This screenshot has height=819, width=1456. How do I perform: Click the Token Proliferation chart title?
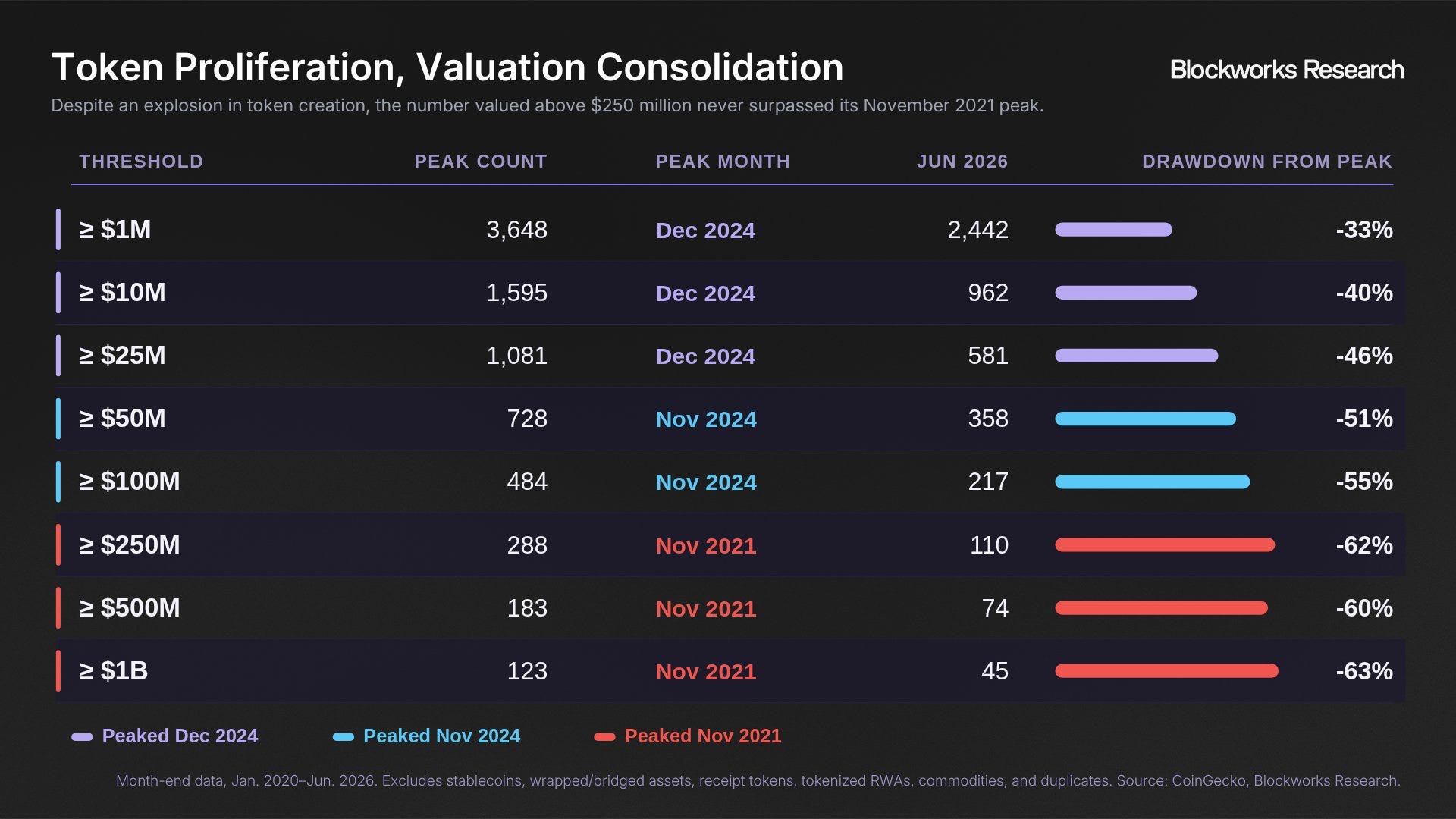tap(447, 67)
